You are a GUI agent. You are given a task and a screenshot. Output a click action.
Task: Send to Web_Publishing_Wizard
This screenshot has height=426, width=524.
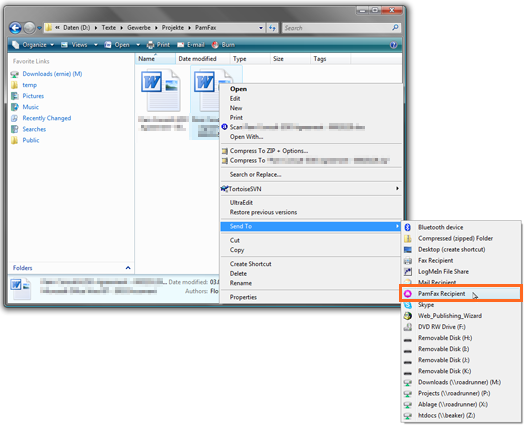point(461,316)
